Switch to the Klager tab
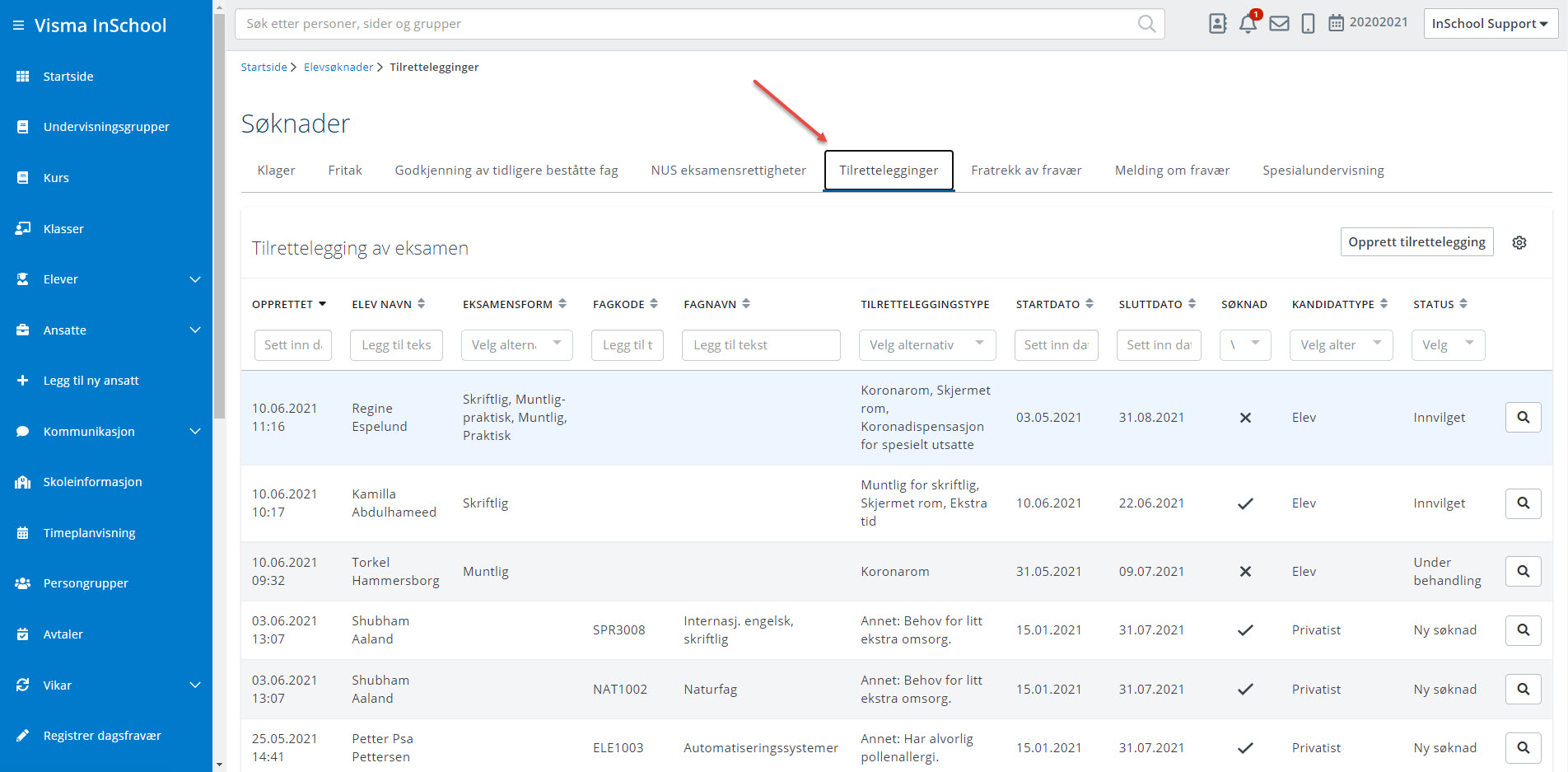This screenshot has width=1568, height=772. 276,171
